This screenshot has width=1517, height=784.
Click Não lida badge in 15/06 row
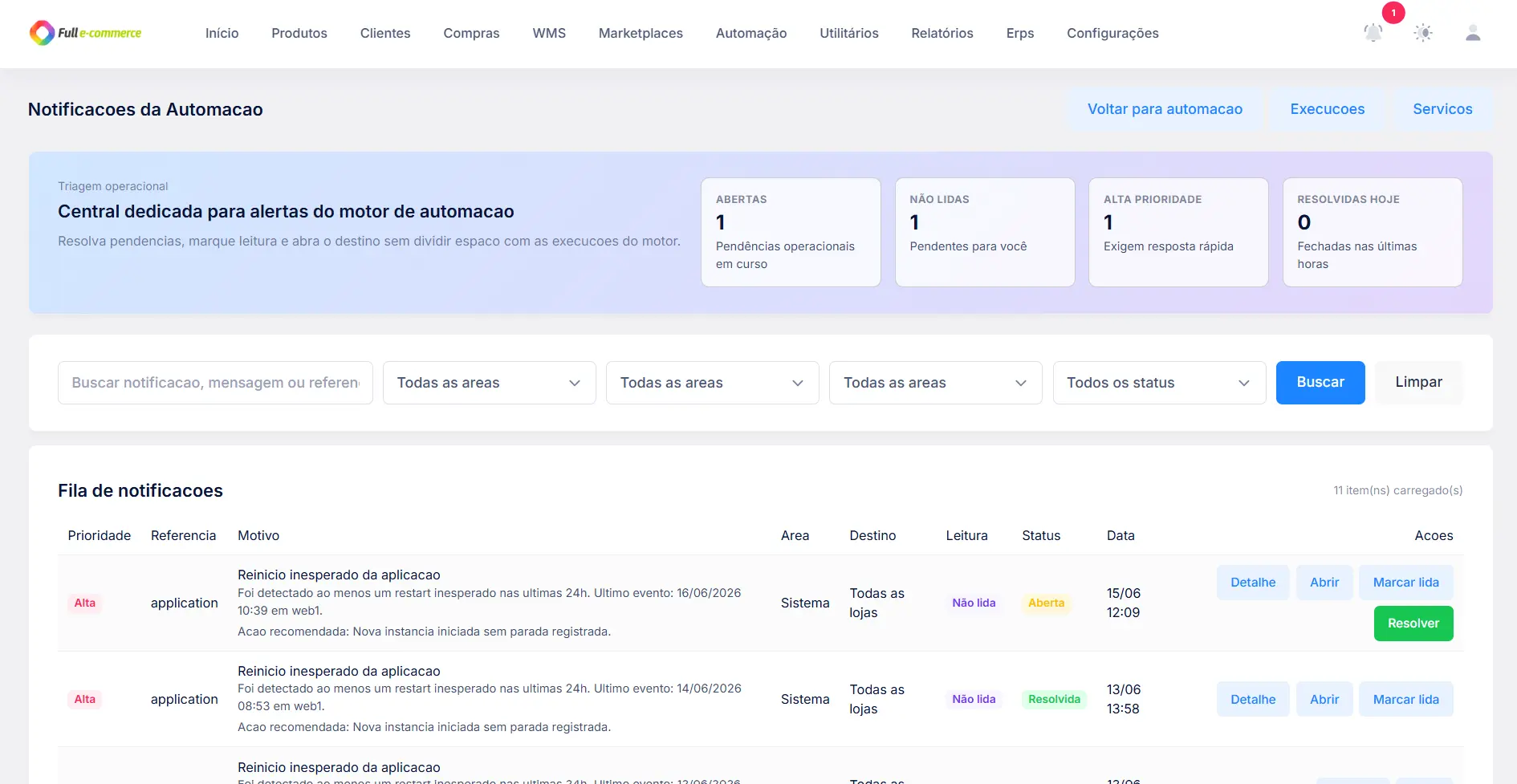[974, 603]
